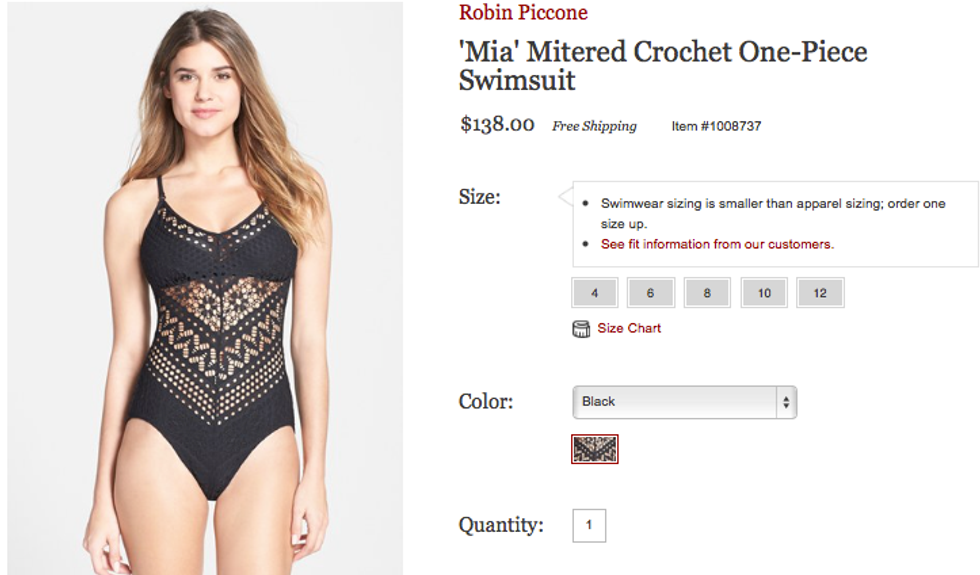Select the black crochet color swatch
This screenshot has width=980, height=575.
[595, 449]
